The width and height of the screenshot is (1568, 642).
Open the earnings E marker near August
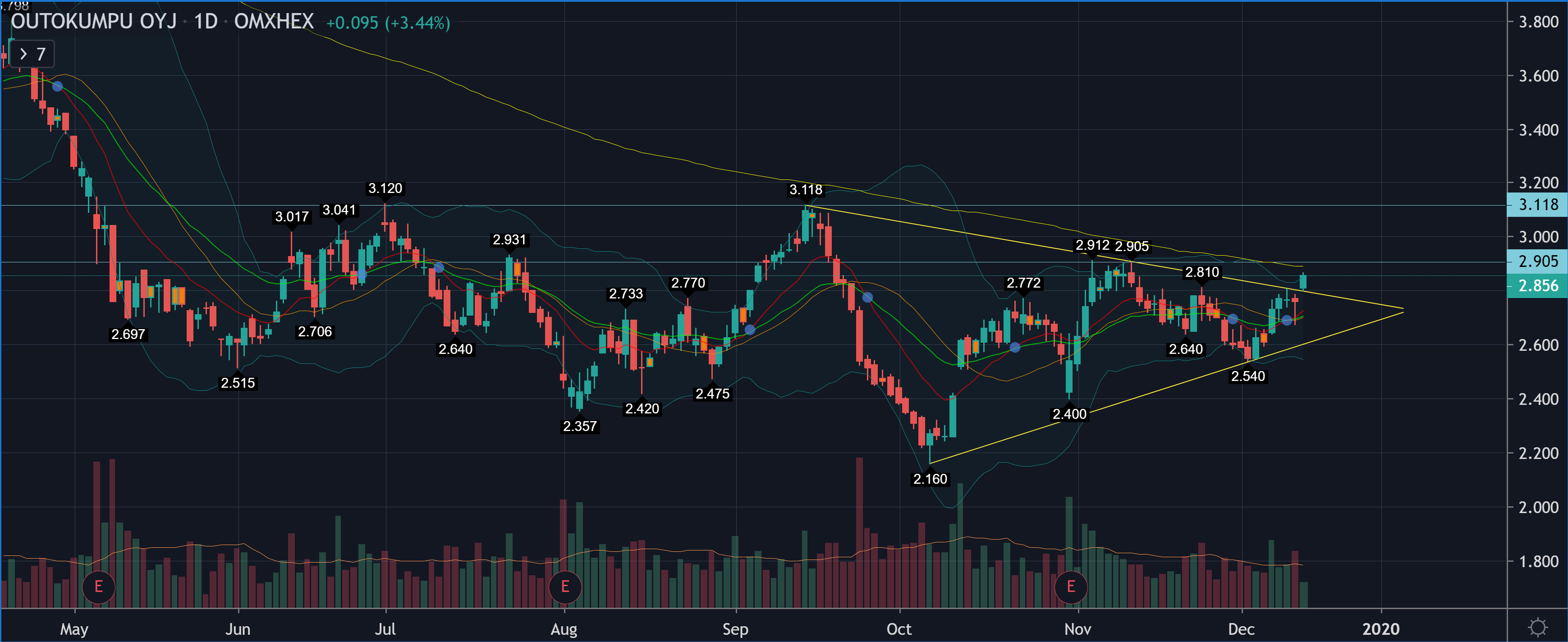point(564,587)
